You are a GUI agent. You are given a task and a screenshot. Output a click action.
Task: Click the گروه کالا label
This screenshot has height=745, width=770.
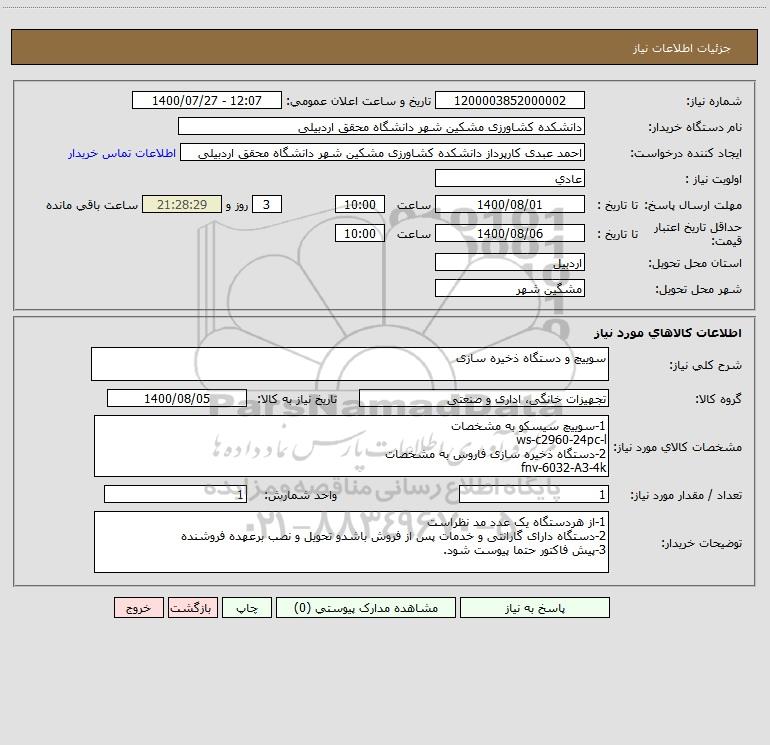[x=718, y=400]
